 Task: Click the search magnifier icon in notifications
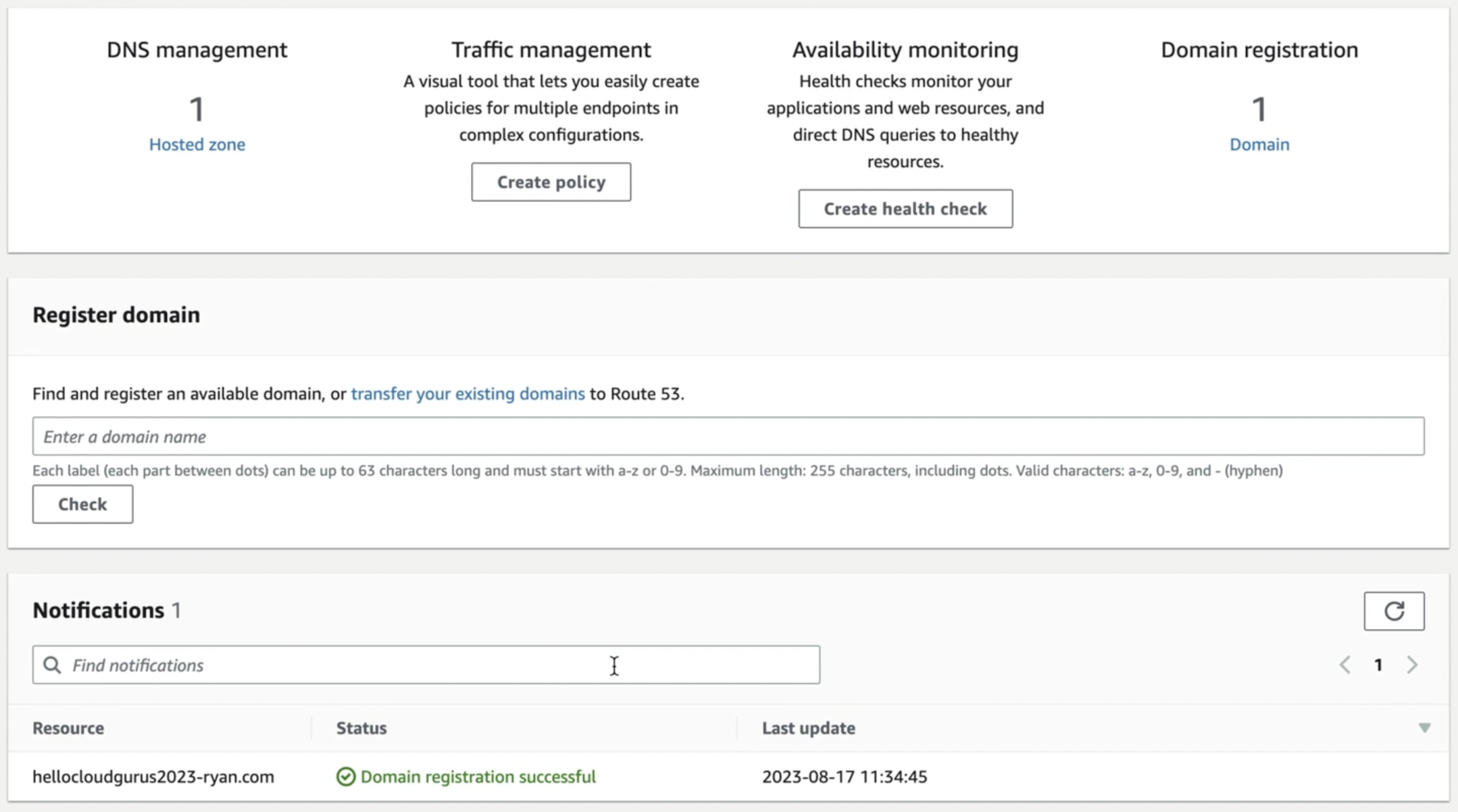[52, 665]
